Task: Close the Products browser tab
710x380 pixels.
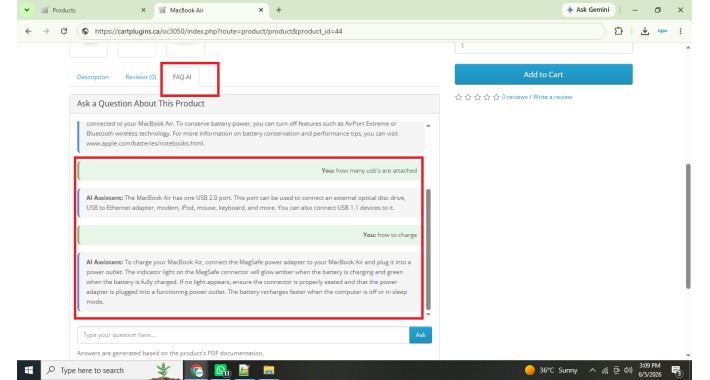Action: (x=144, y=10)
